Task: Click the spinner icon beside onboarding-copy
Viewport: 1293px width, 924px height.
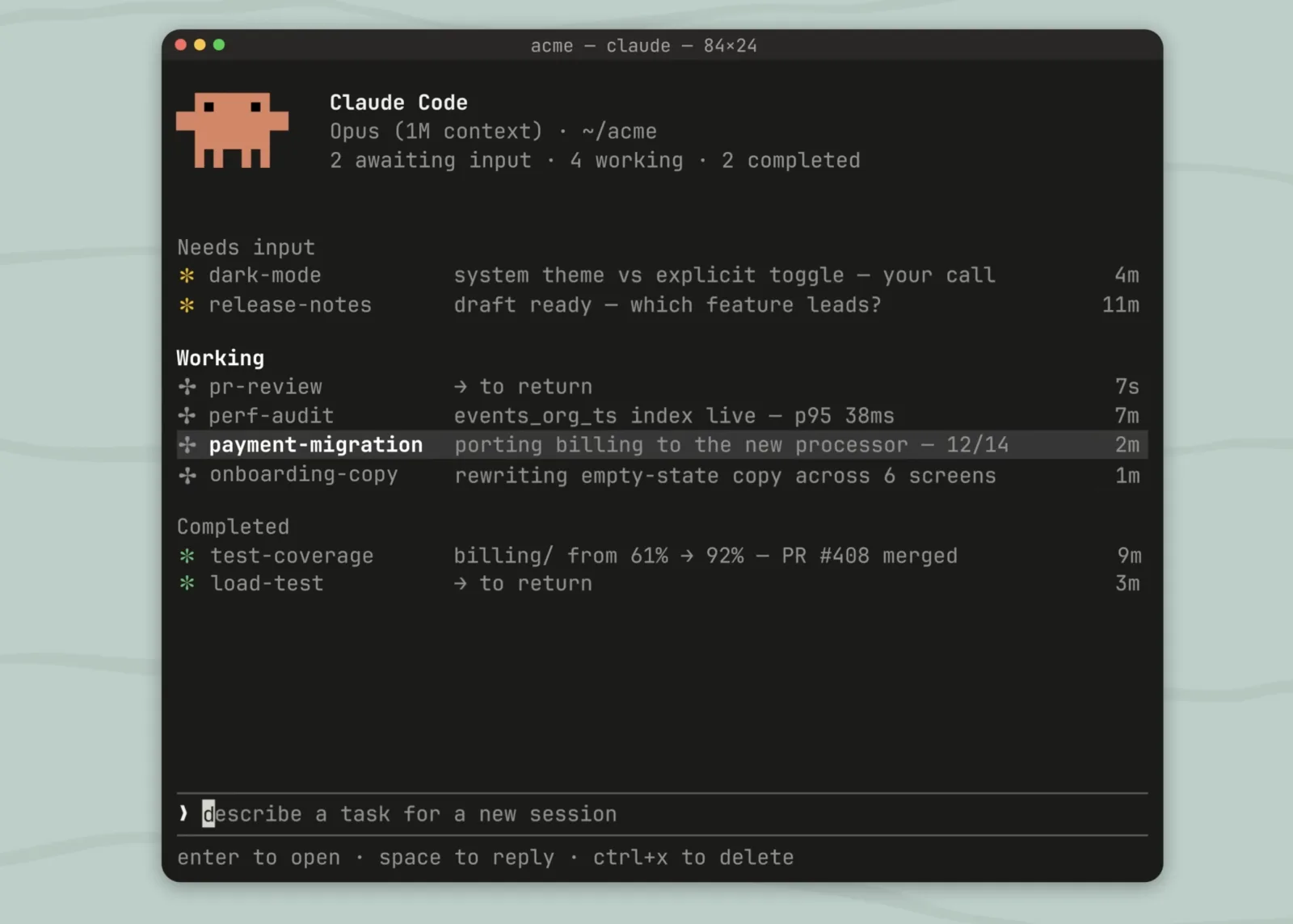Action: 187,476
